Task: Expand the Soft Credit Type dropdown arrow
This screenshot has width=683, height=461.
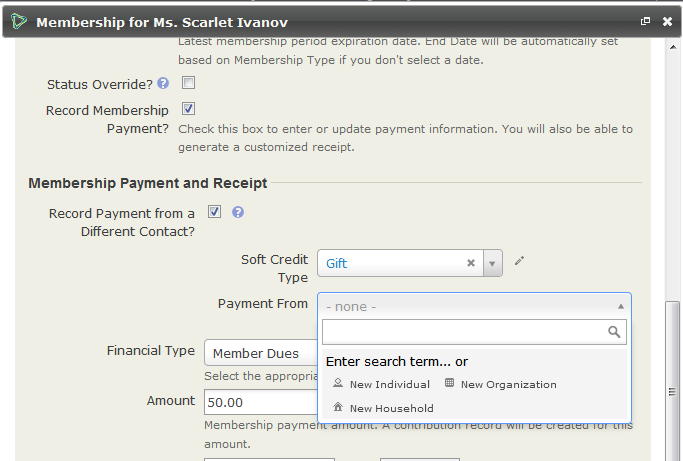Action: (491, 264)
